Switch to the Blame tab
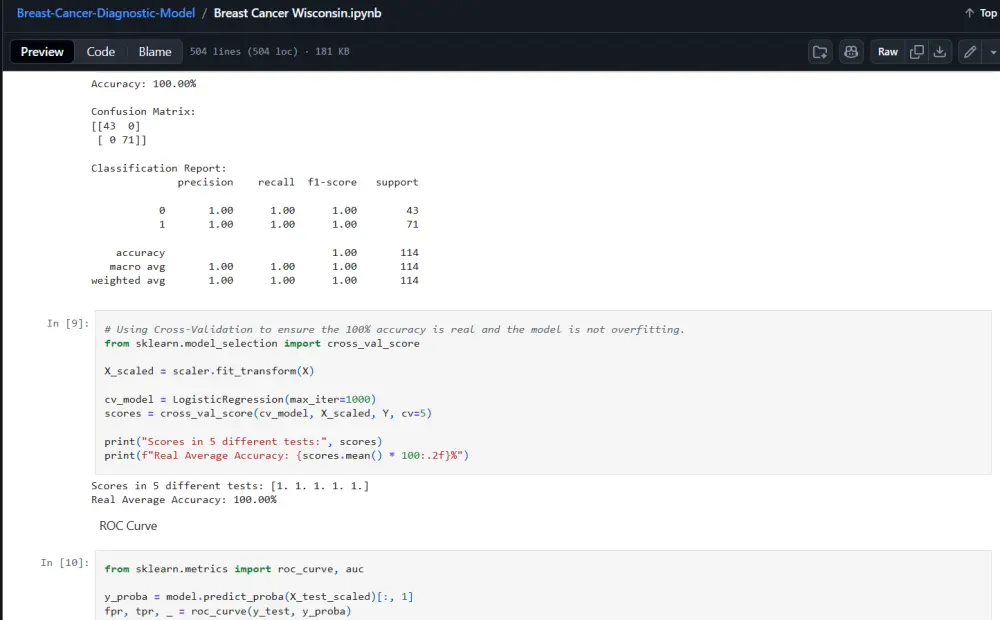This screenshot has width=1000, height=620. tap(155, 50)
